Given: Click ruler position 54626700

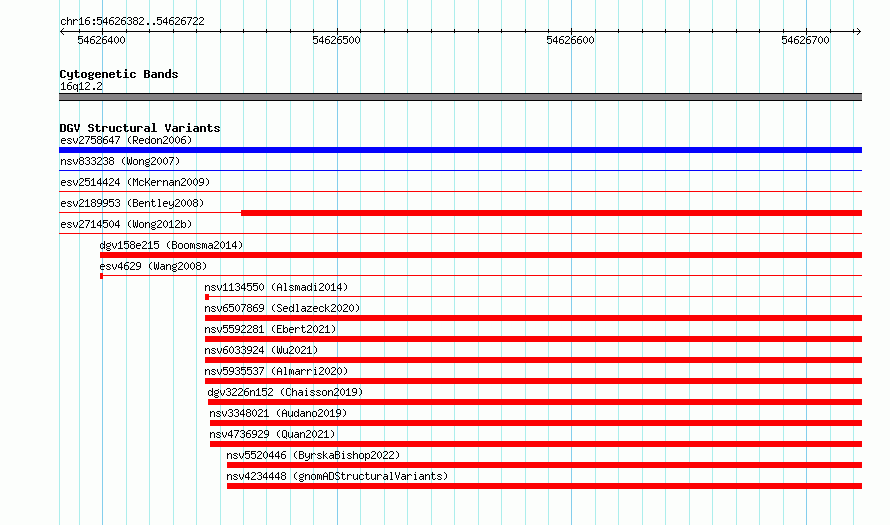Looking at the screenshot, I should tap(805, 40).
